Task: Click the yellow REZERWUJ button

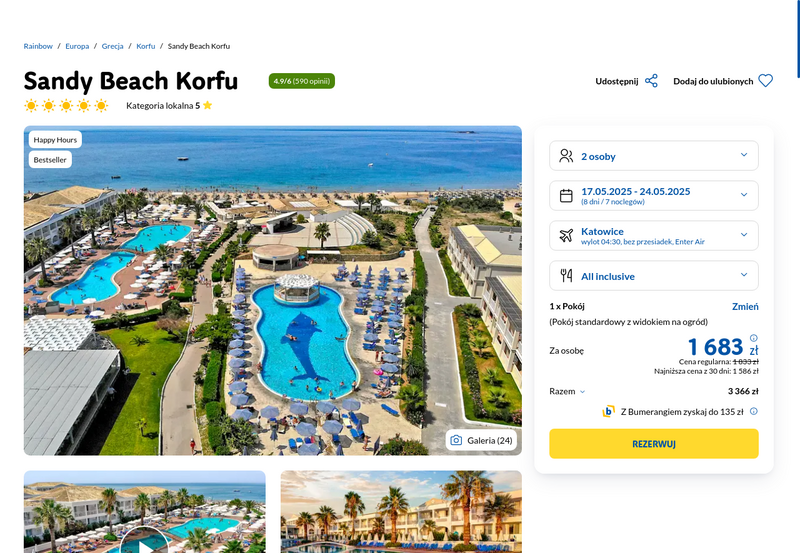Action: [654, 443]
